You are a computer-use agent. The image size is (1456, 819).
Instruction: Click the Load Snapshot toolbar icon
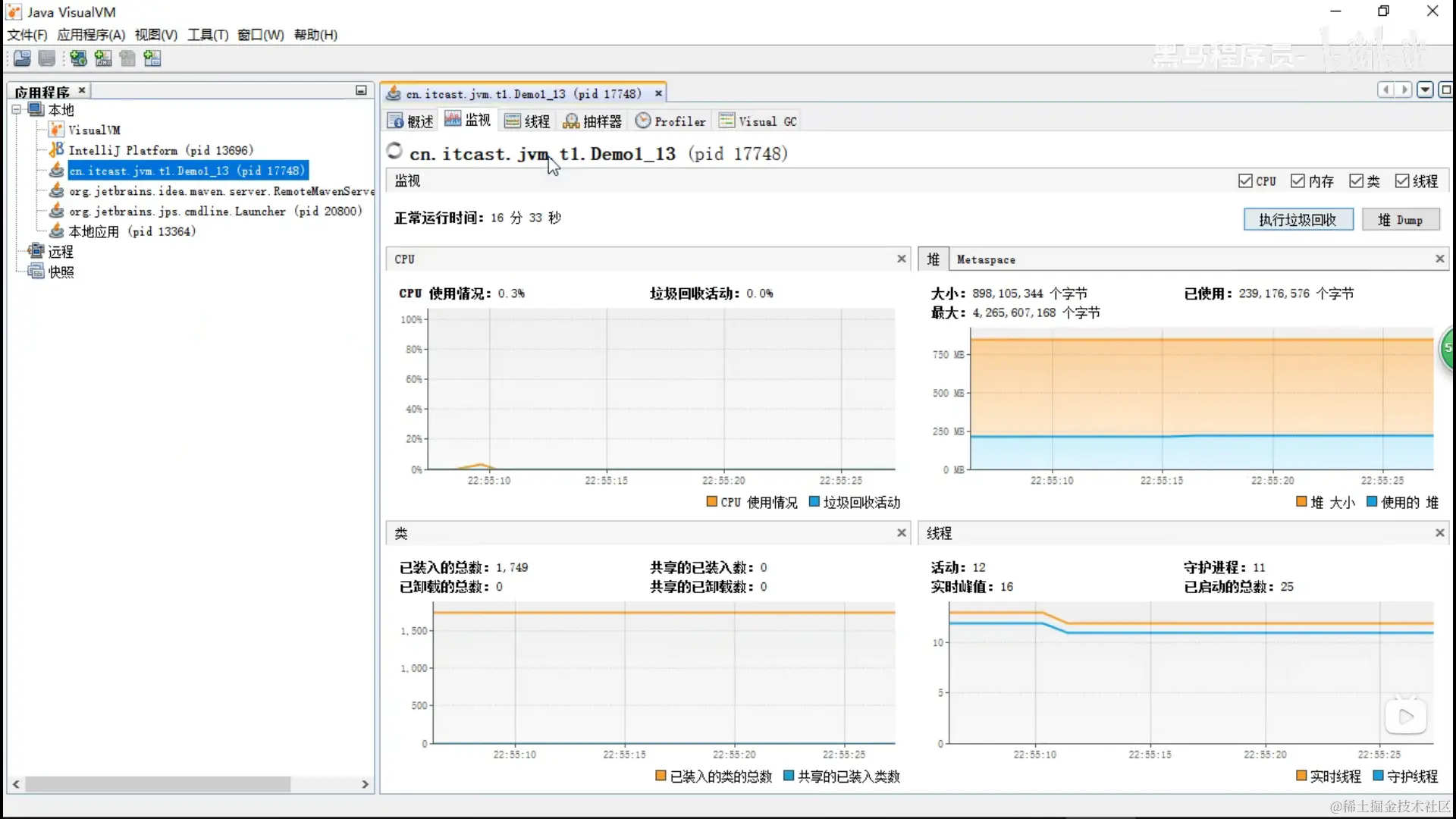tap(22, 58)
